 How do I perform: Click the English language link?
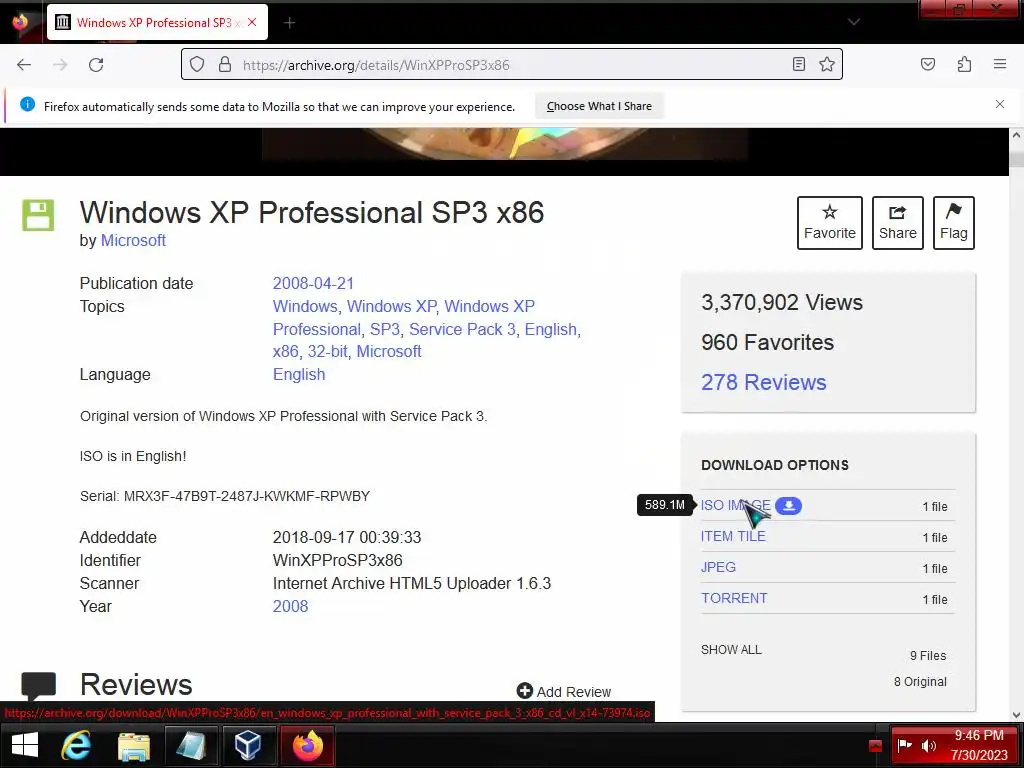pos(298,374)
